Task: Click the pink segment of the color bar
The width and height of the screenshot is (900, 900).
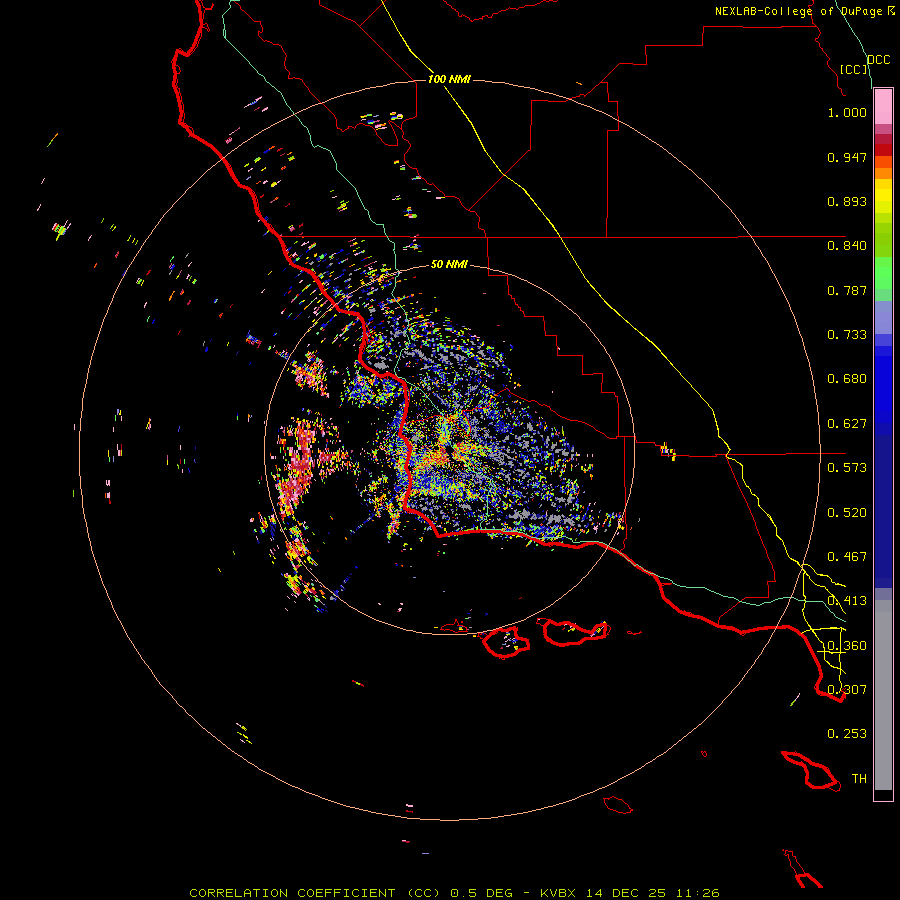Action: (x=883, y=107)
